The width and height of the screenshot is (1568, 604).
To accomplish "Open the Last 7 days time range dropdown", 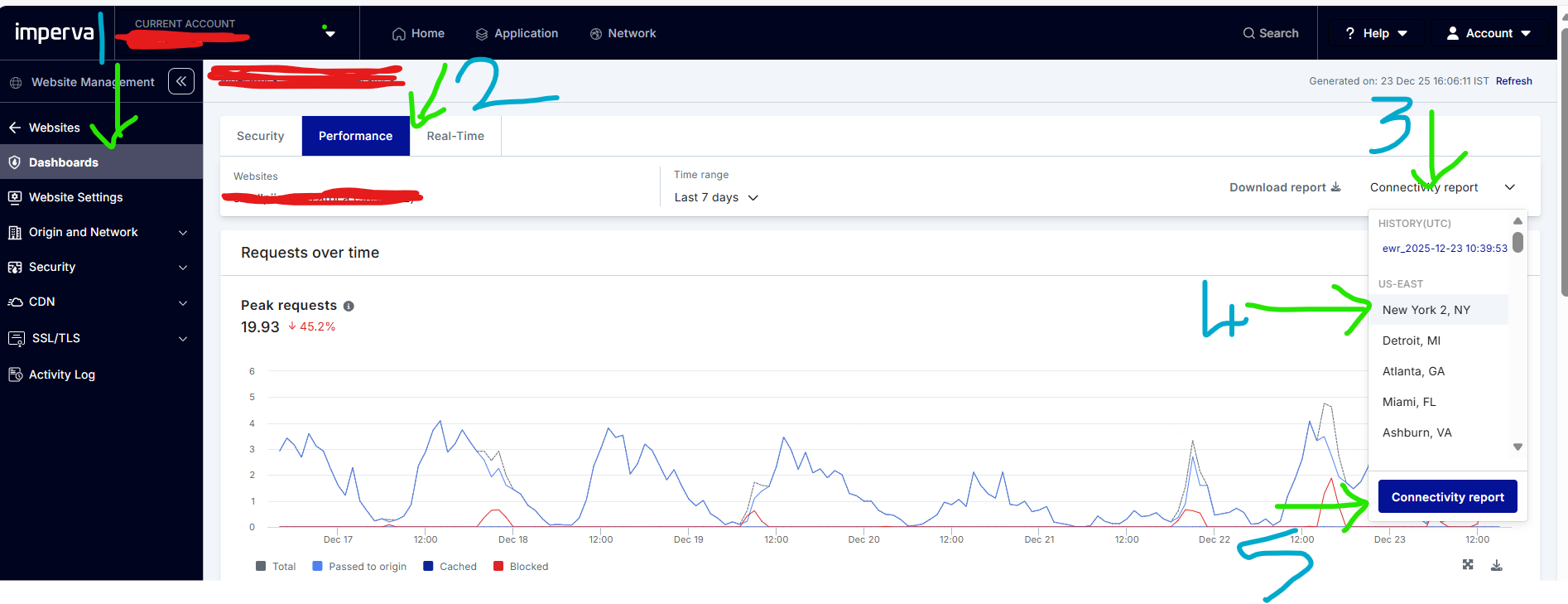I will click(x=716, y=197).
